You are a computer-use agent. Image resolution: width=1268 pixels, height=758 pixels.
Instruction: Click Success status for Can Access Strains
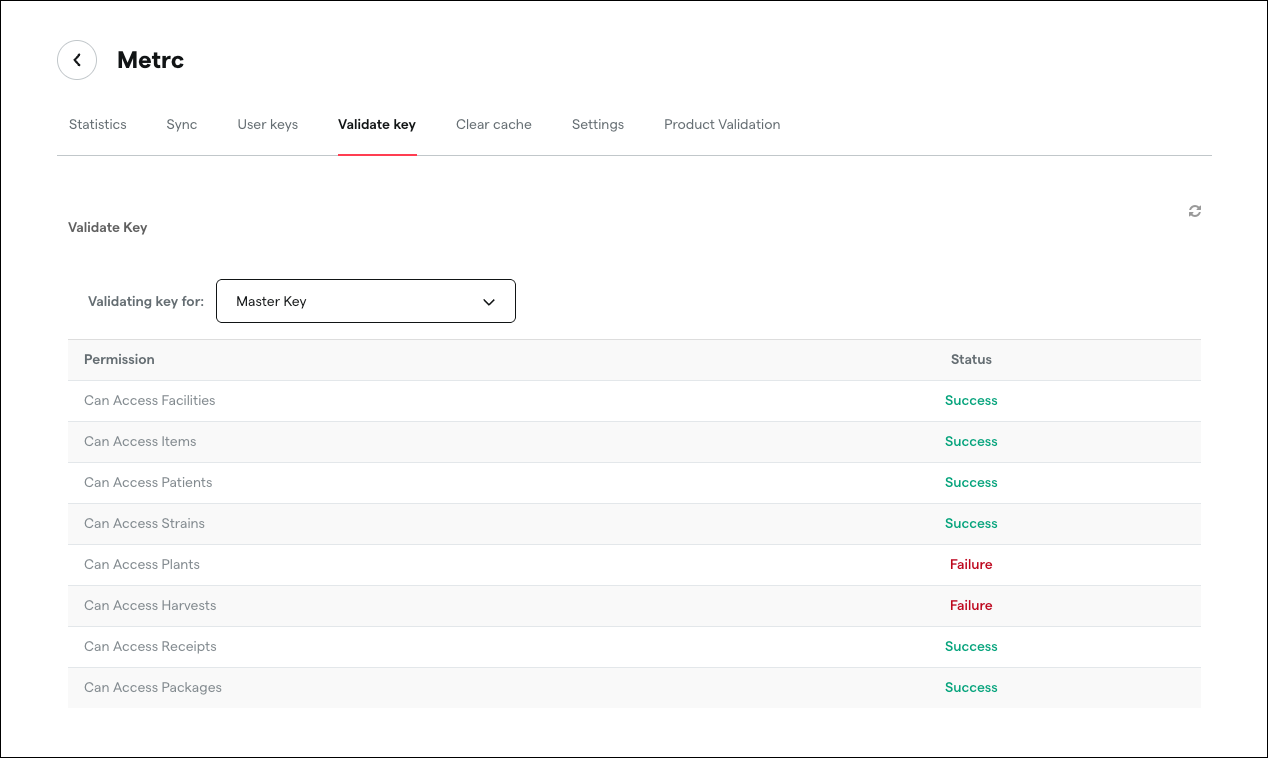tap(971, 523)
